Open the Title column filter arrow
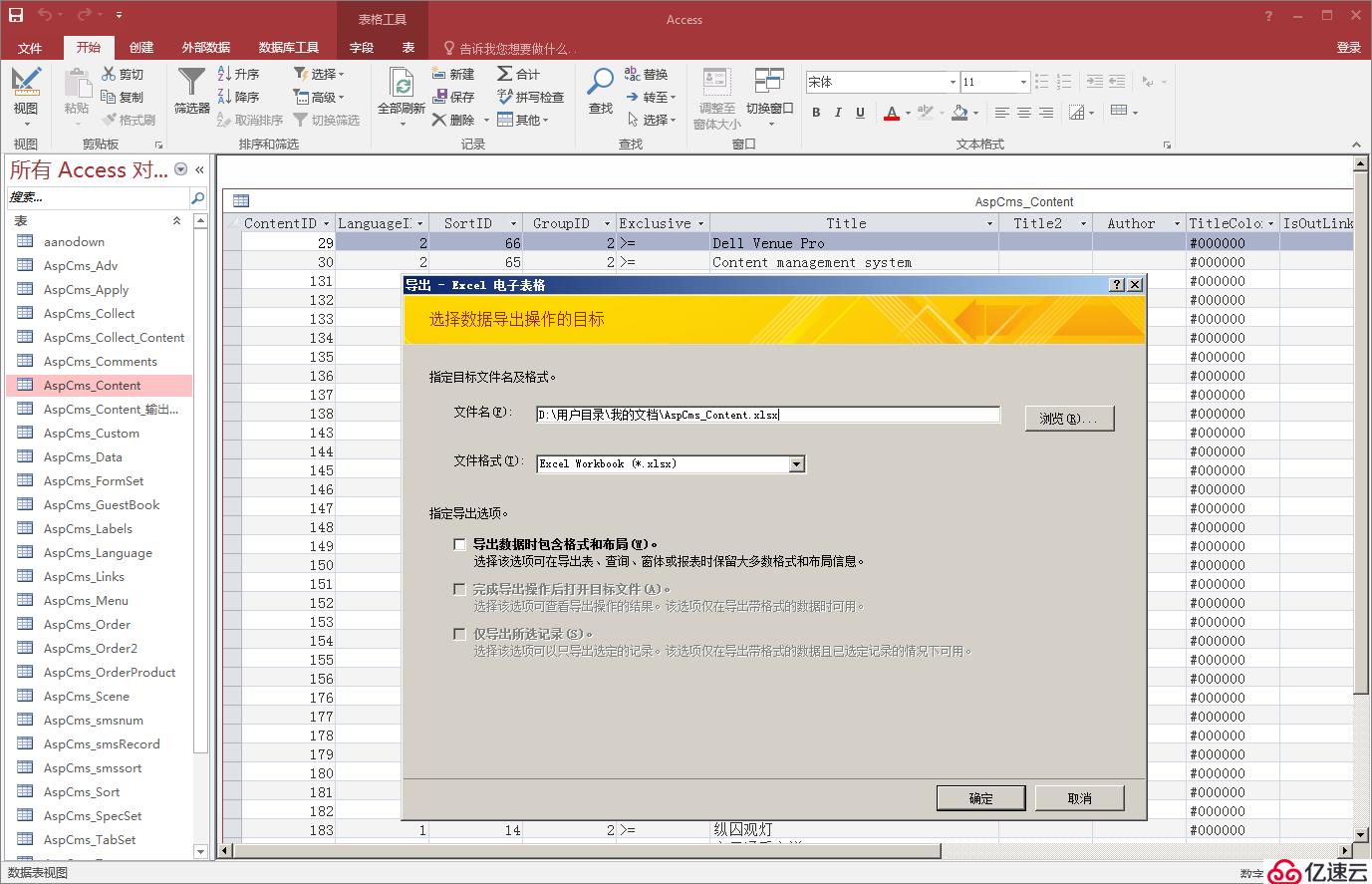1372x884 pixels. pyautogui.click(x=989, y=223)
